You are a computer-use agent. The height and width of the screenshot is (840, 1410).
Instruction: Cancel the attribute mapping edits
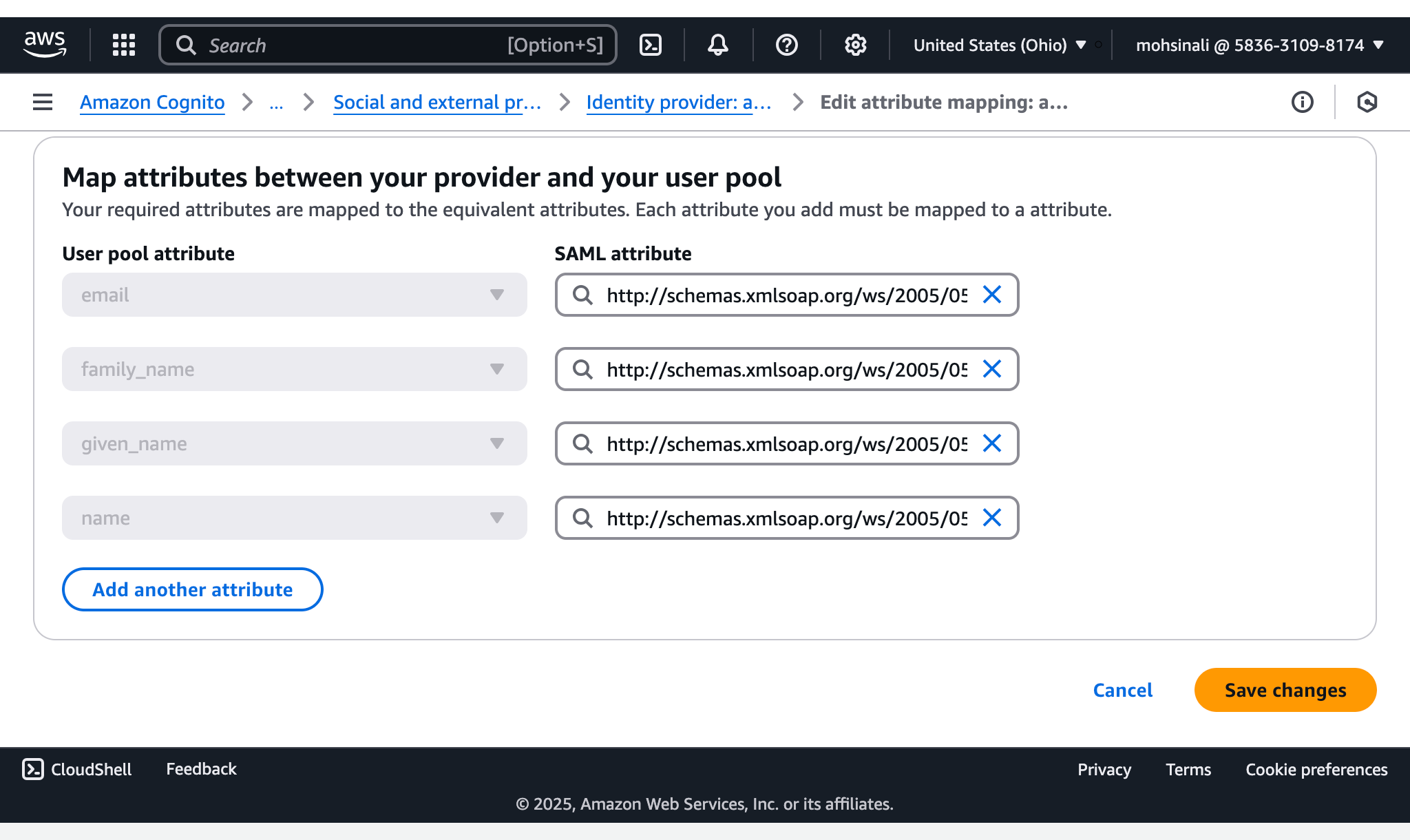coord(1122,690)
